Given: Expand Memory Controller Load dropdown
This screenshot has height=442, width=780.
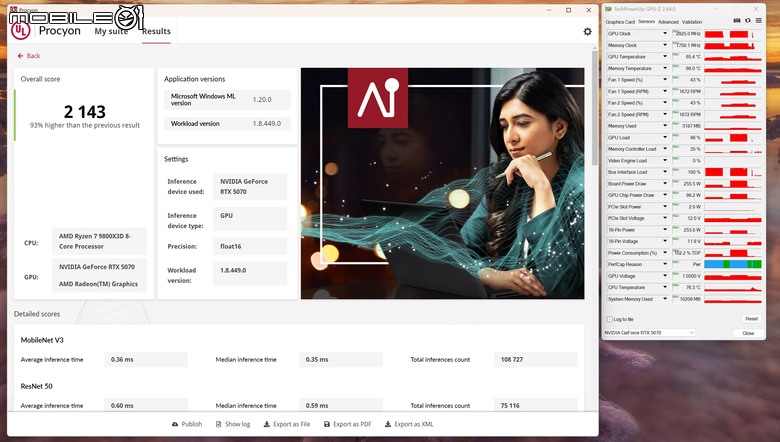Looking at the screenshot, I should click(665, 149).
